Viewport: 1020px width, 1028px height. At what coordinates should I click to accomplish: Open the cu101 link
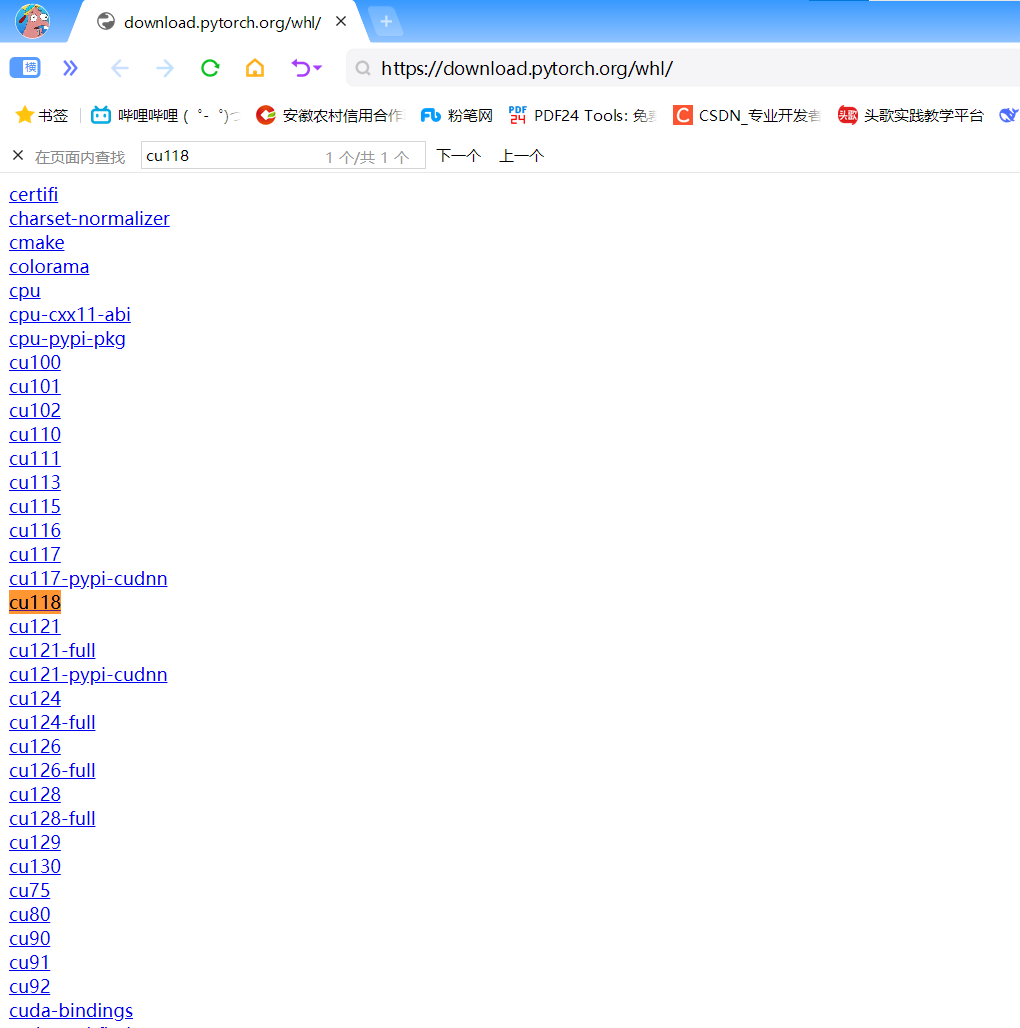coord(35,386)
